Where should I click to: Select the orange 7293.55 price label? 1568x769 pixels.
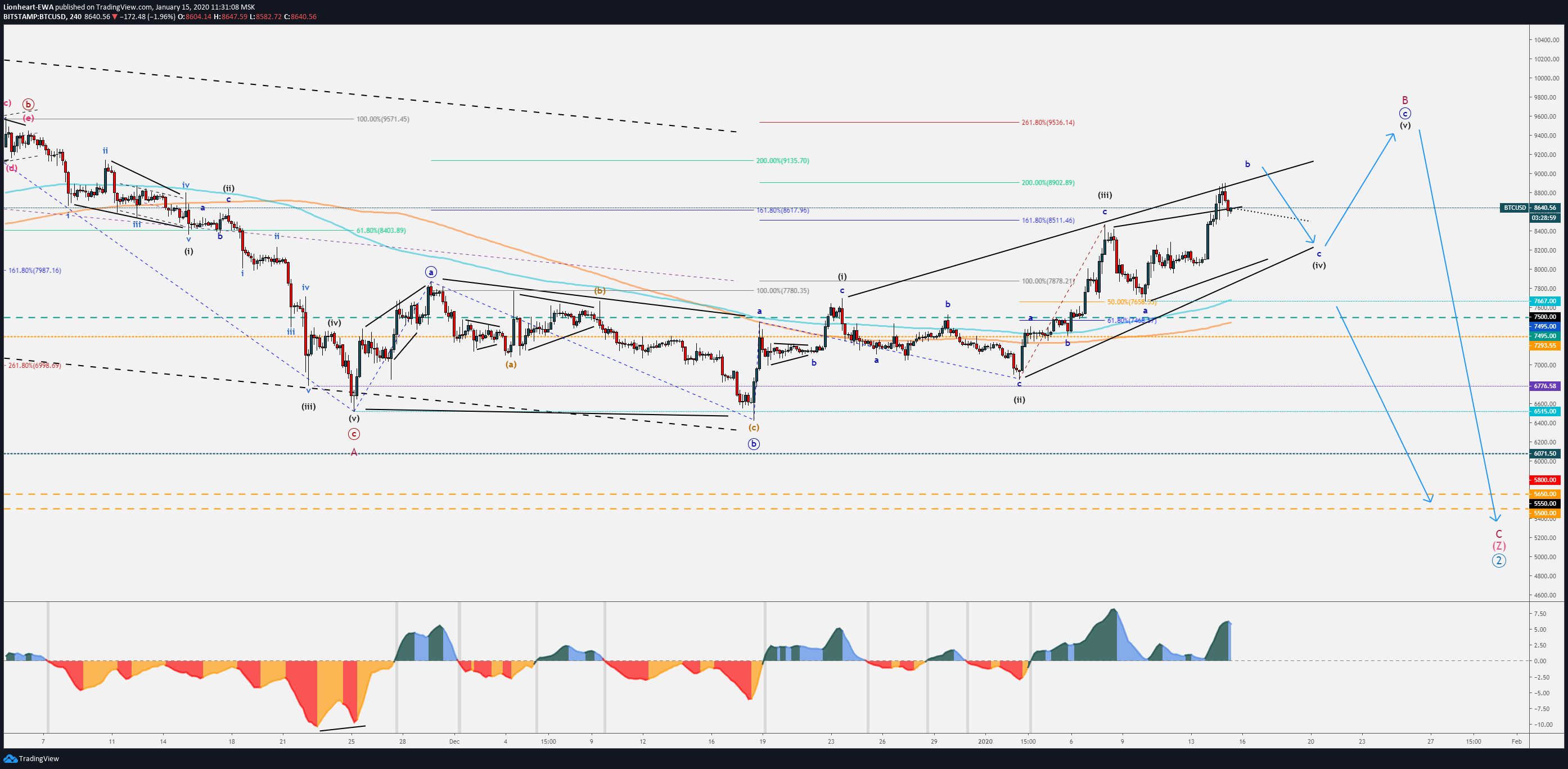coord(1545,345)
